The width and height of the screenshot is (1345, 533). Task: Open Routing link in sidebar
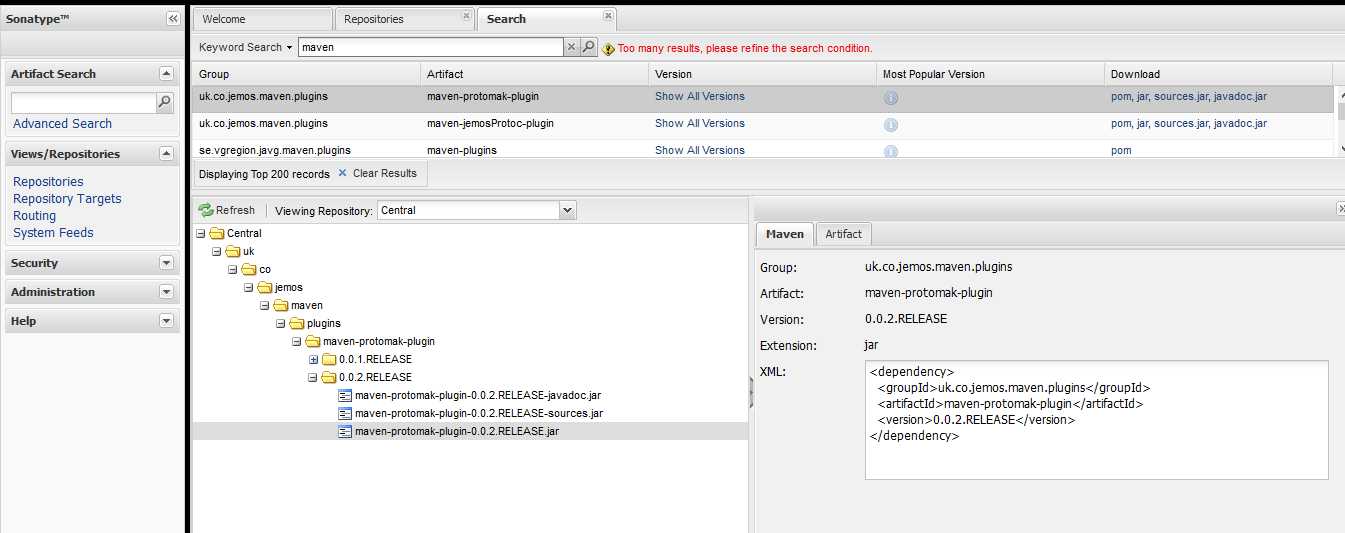pos(34,216)
